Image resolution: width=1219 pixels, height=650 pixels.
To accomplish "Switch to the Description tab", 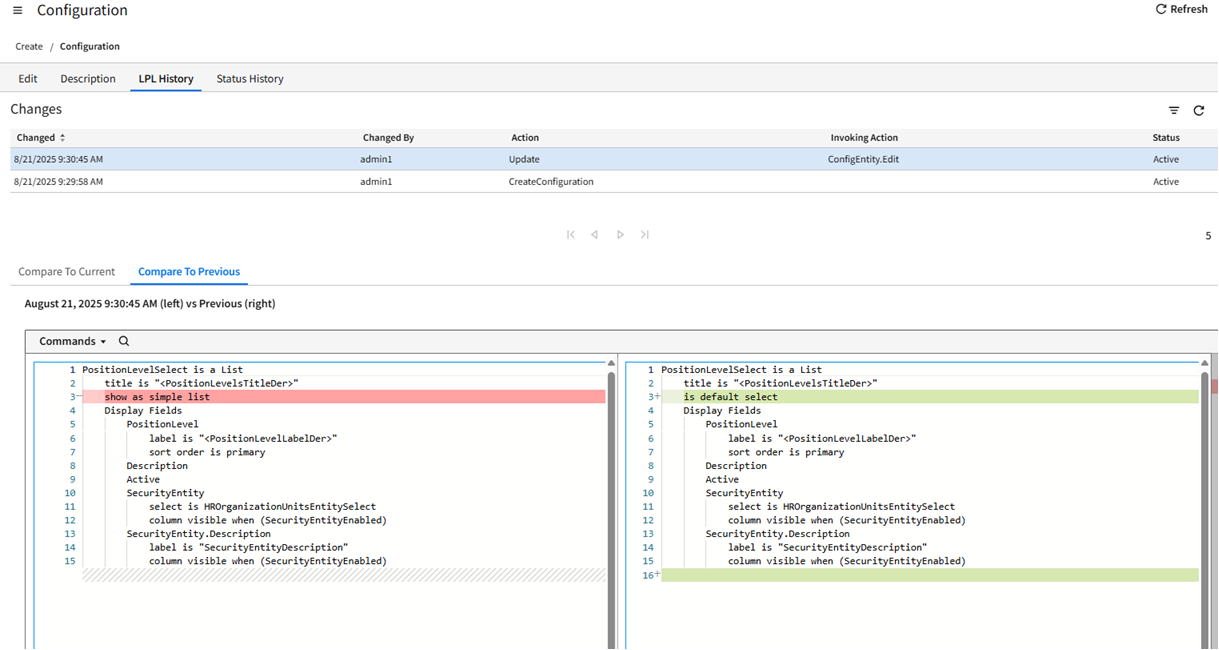I will [x=88, y=79].
